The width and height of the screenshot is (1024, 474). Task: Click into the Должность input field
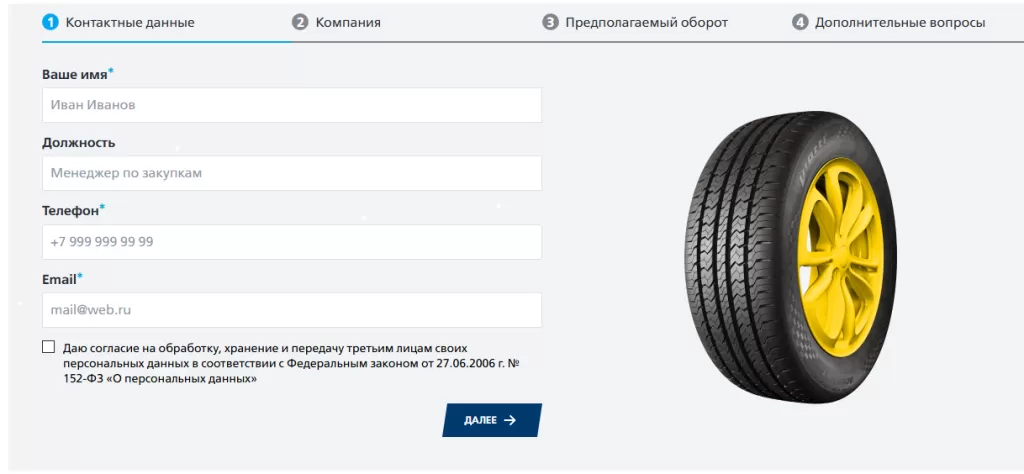(291, 173)
